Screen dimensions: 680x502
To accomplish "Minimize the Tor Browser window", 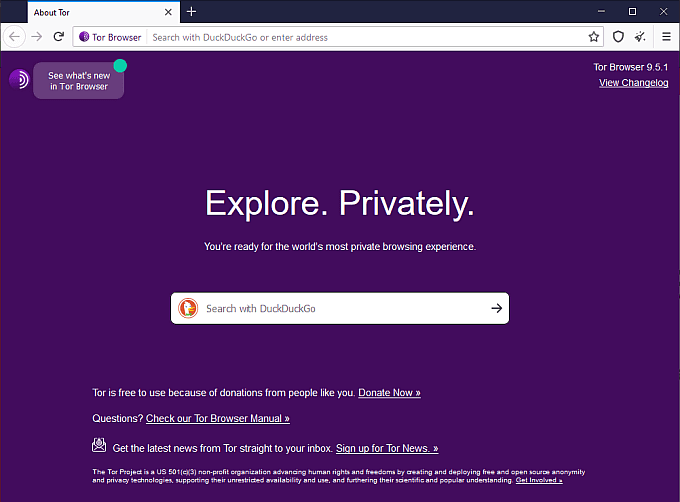I will coord(601,12).
